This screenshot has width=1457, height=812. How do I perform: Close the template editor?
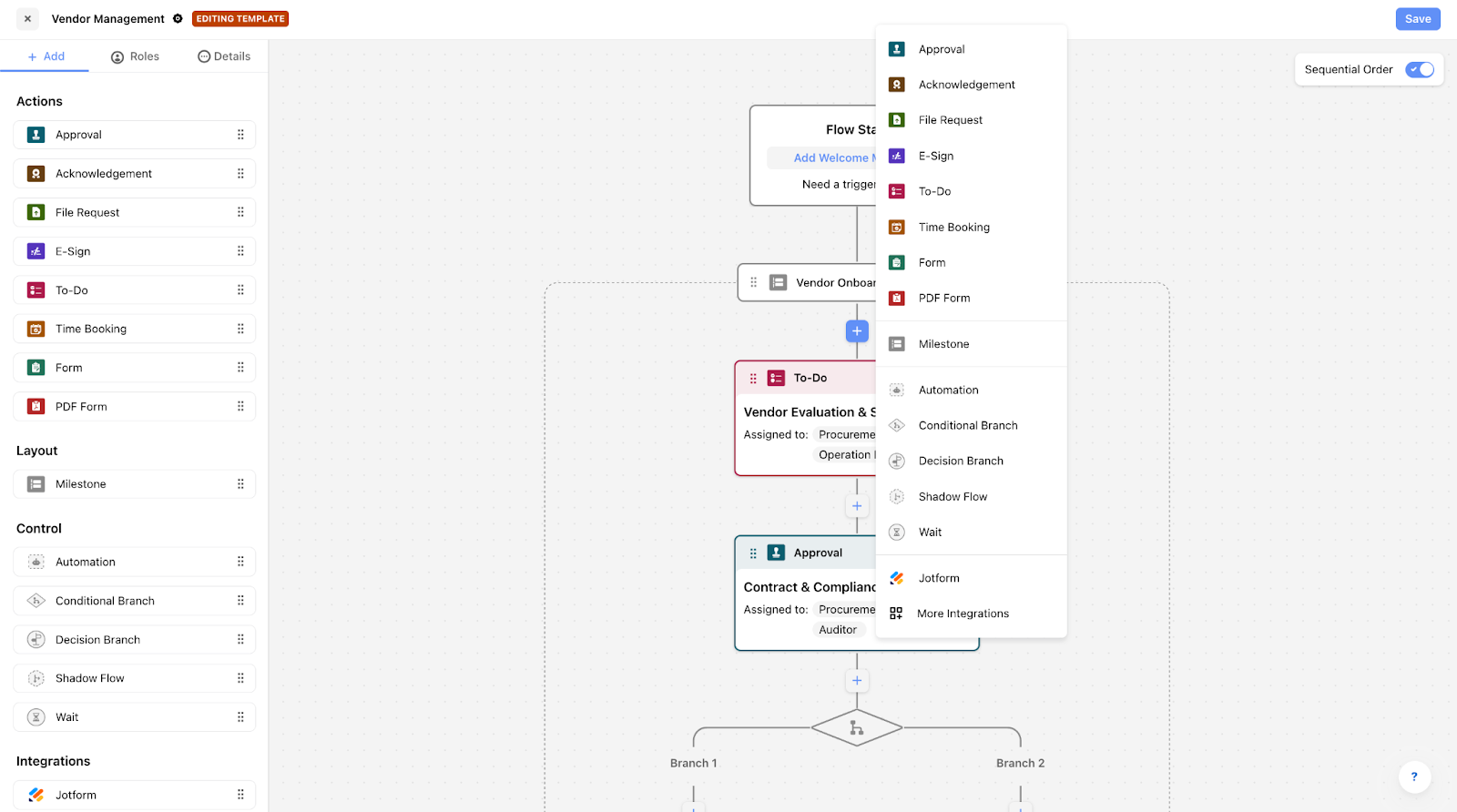27,19
